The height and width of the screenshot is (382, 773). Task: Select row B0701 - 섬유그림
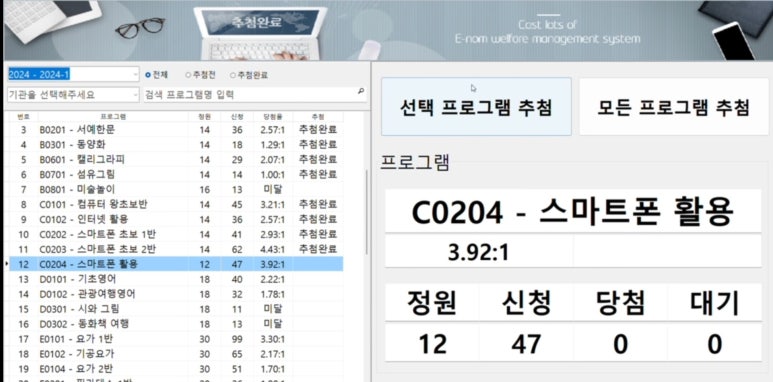point(176,174)
